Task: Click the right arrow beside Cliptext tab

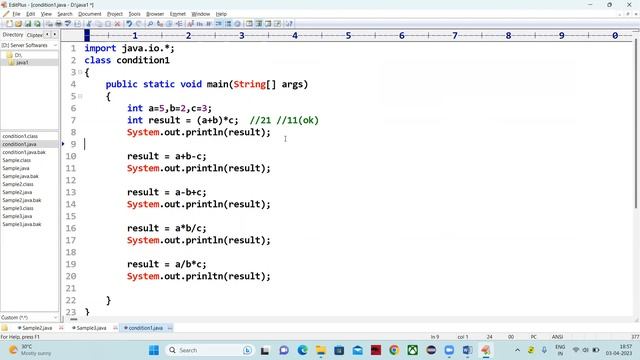Action: click(54, 35)
